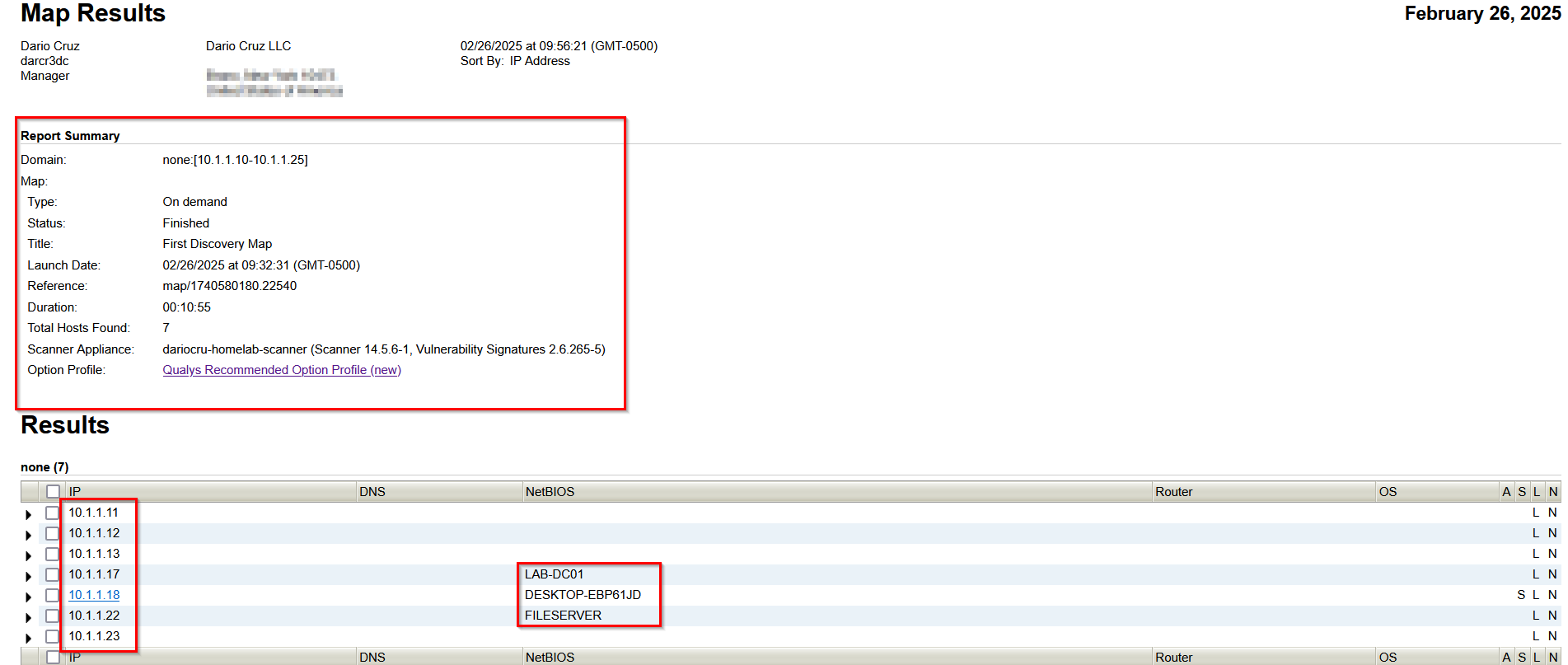Select IP address 10.1.1.11

(93, 513)
